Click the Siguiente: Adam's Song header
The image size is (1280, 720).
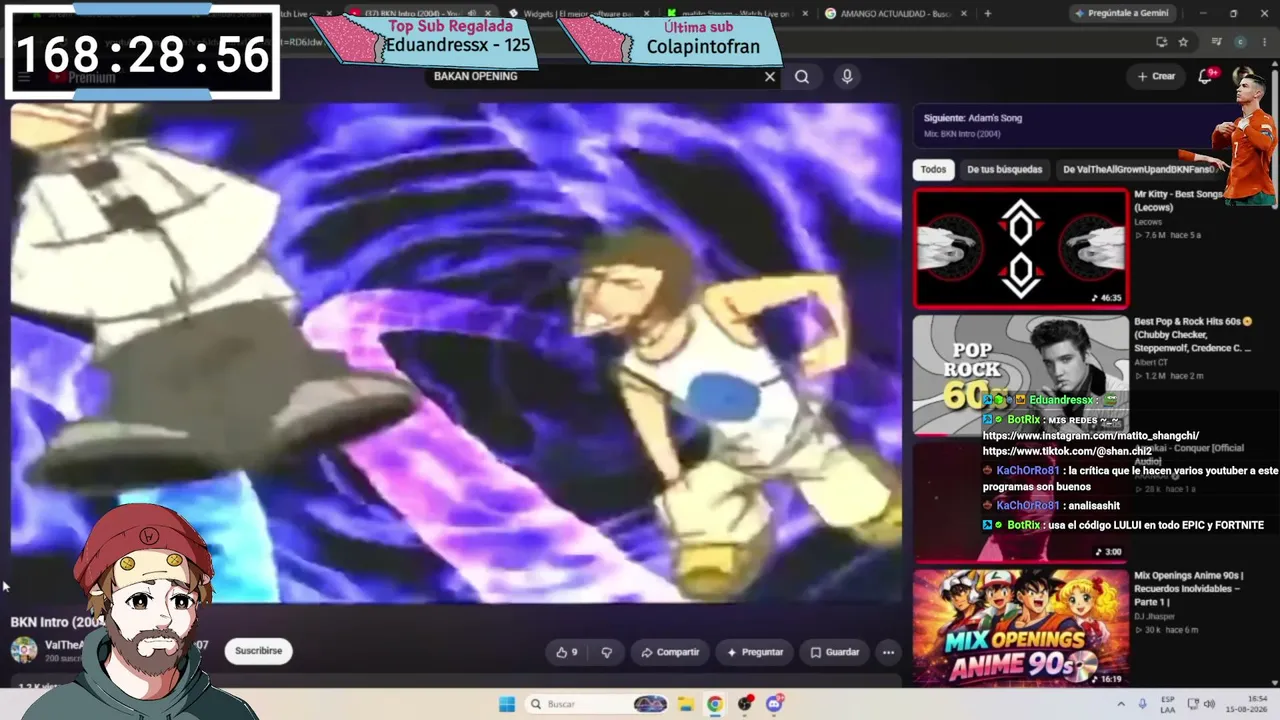973,118
